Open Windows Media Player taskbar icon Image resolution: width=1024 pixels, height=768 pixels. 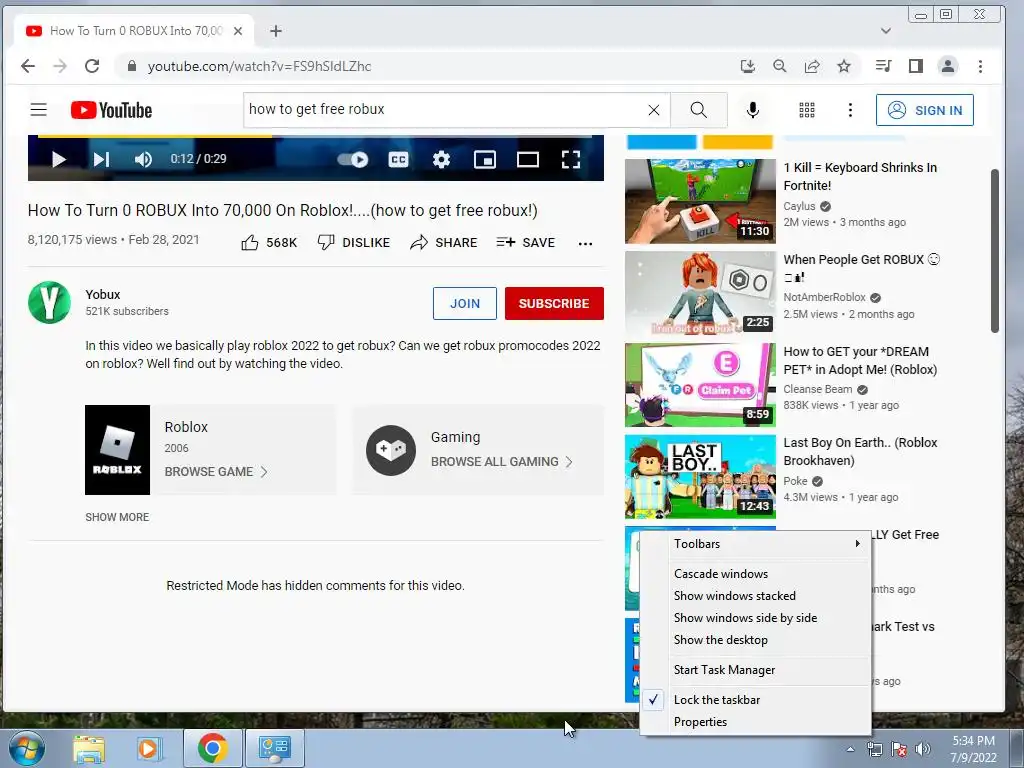pos(148,748)
